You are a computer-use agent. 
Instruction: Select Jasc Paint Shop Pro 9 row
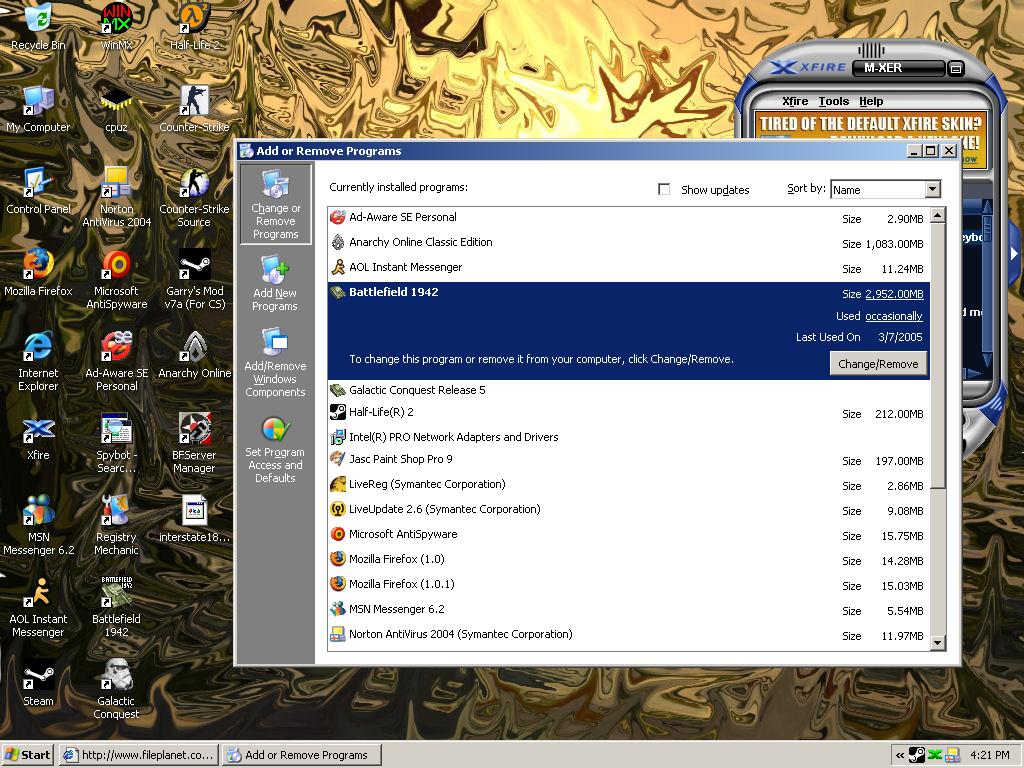(628, 460)
